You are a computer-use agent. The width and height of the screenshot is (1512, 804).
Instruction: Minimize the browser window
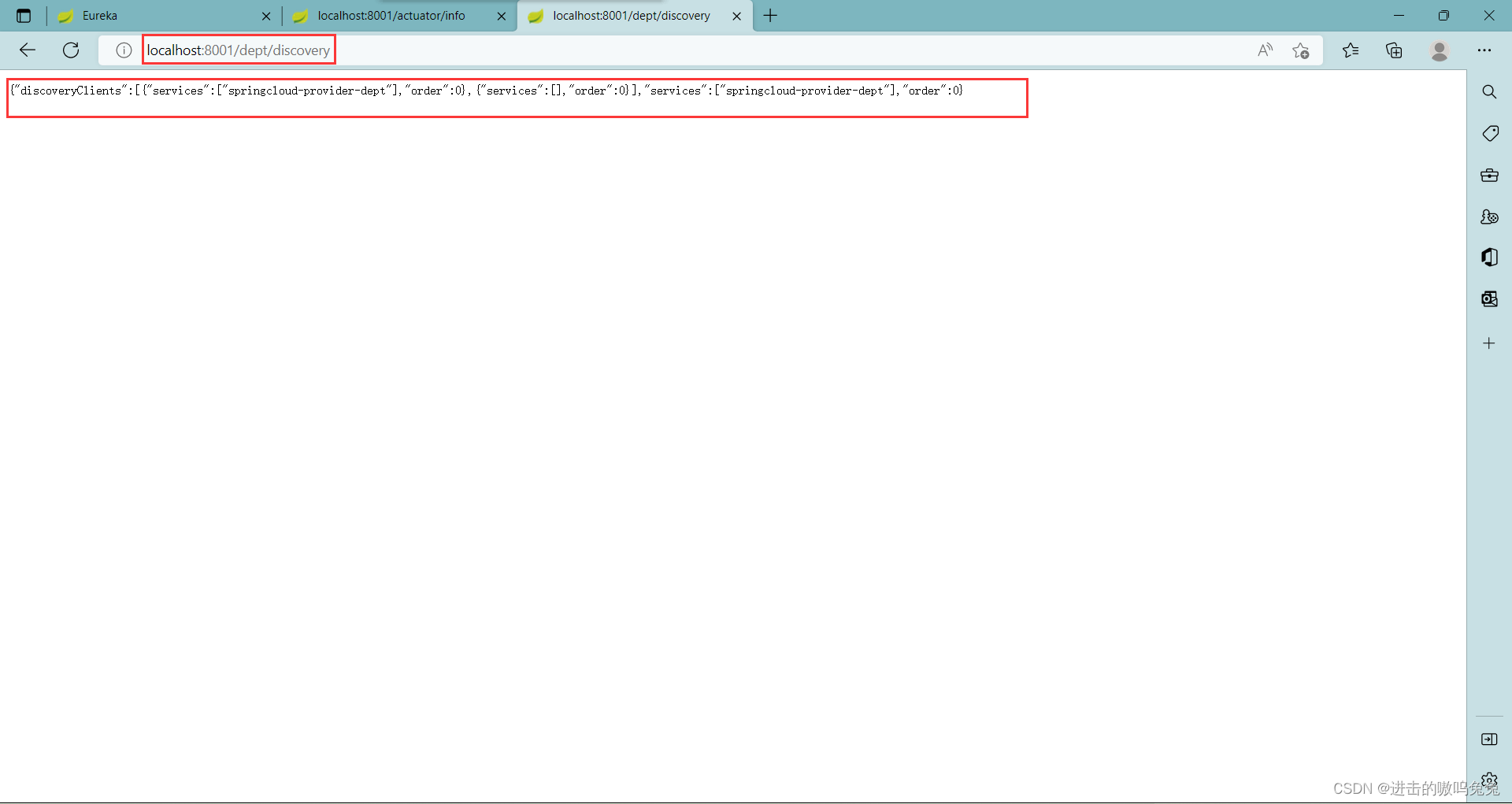tap(1399, 16)
